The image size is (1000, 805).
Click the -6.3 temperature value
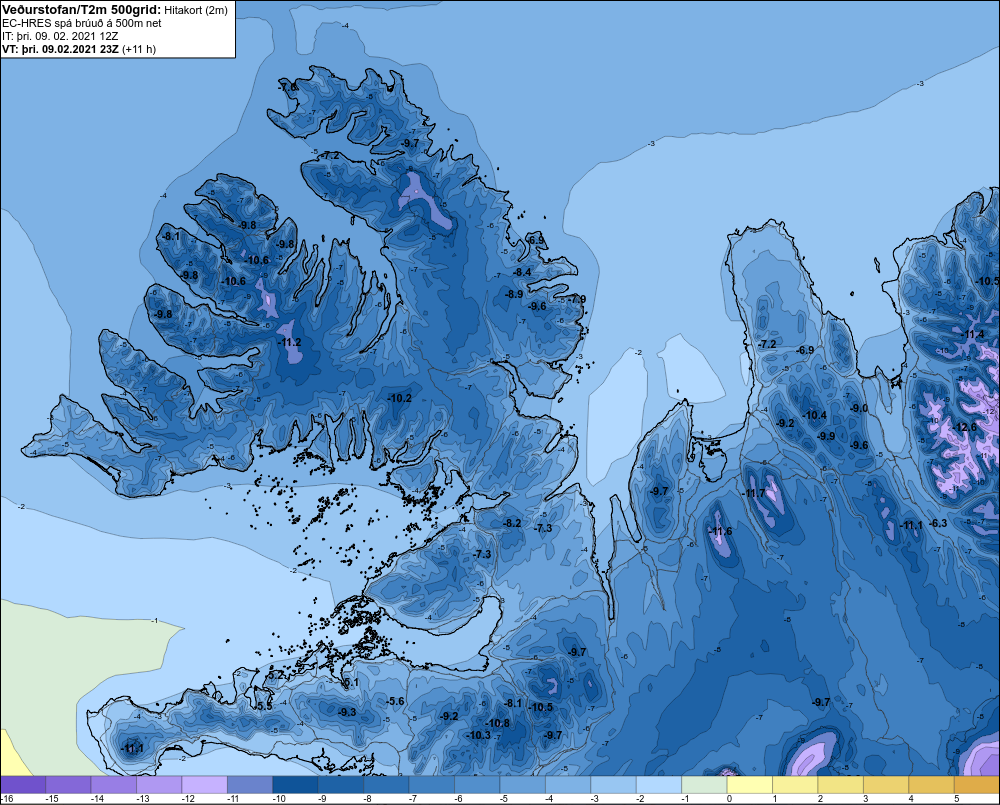(x=938, y=523)
